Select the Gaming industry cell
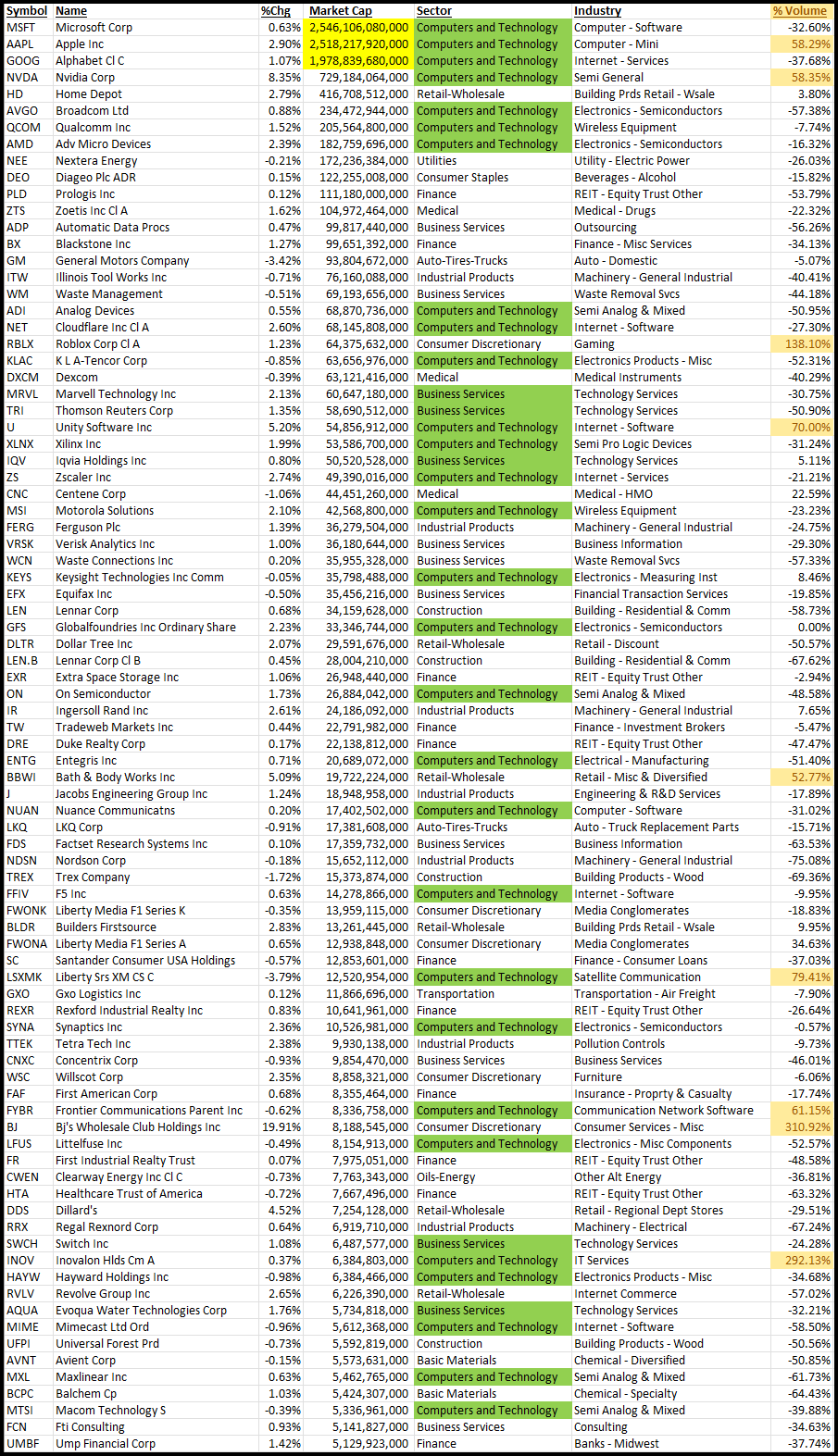Screen dimensions: 838x1456 [x=594, y=344]
